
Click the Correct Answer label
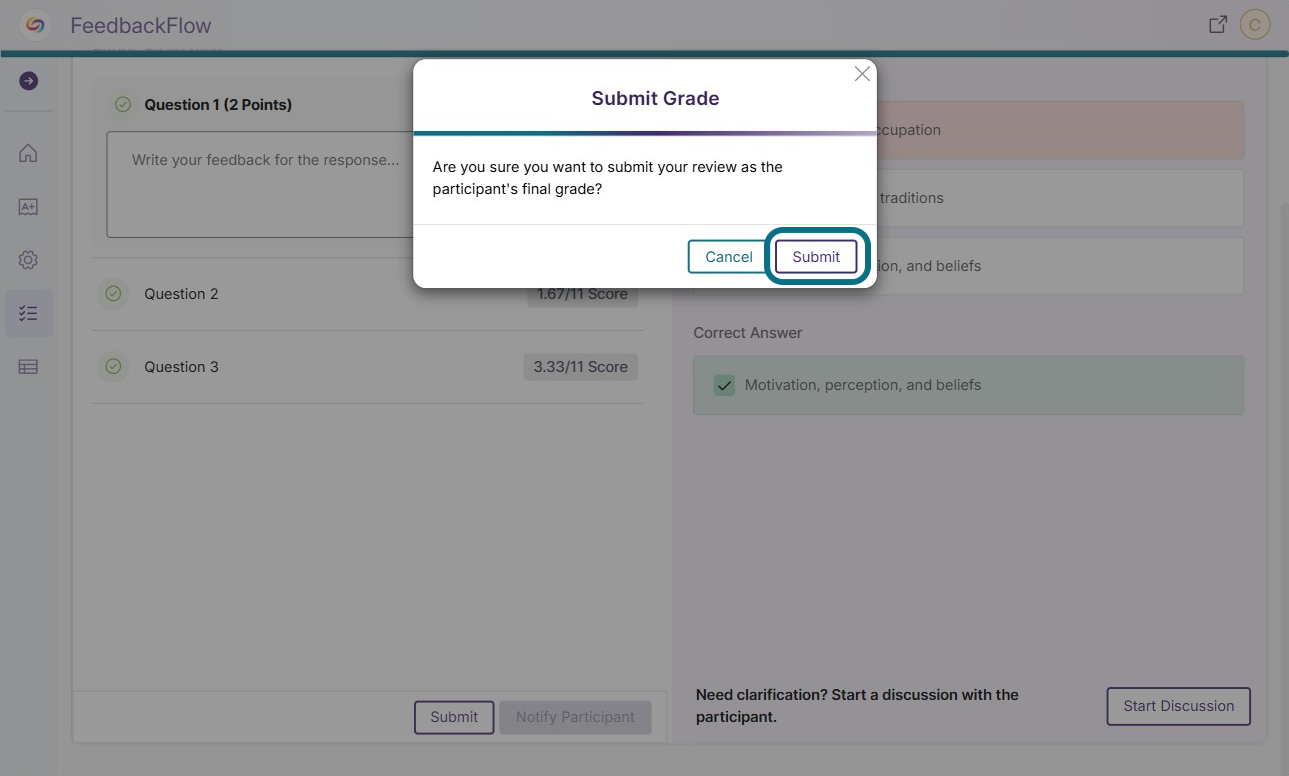748,333
